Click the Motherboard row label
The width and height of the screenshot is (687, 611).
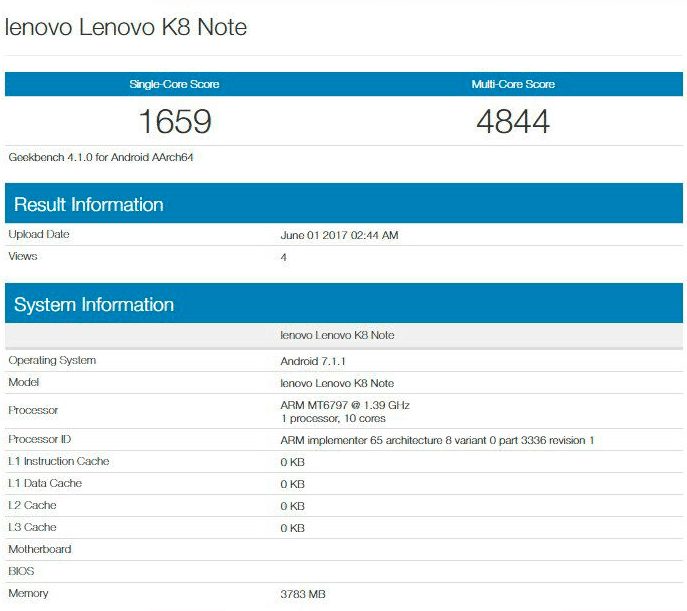[40, 549]
